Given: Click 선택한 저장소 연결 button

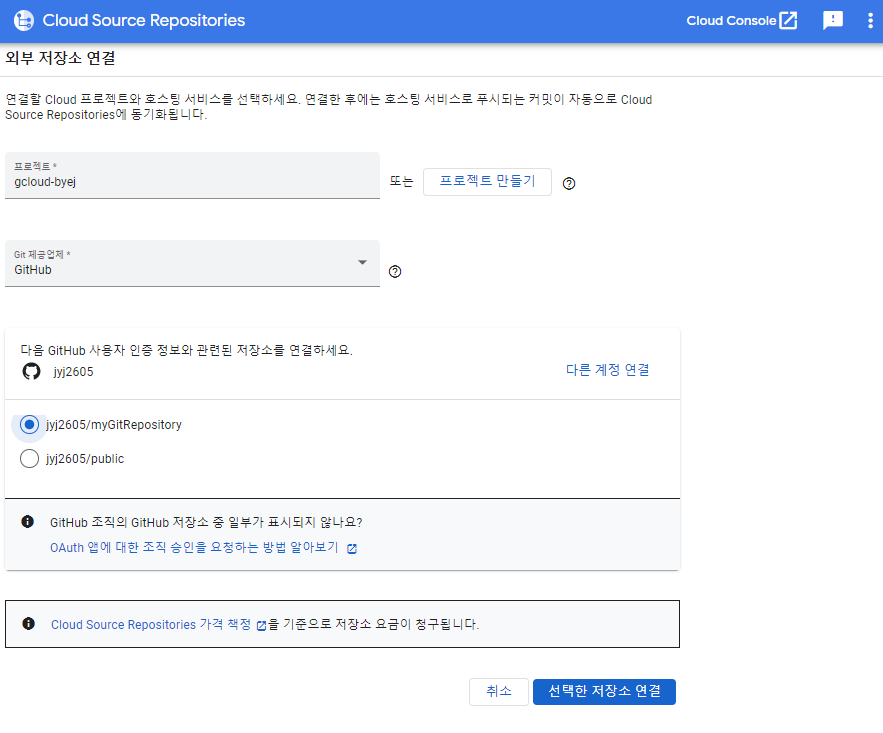Looking at the screenshot, I should point(604,691).
